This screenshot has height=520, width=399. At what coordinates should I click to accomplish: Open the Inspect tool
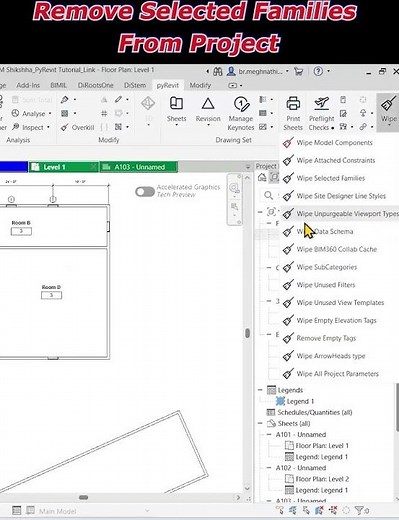point(28,127)
